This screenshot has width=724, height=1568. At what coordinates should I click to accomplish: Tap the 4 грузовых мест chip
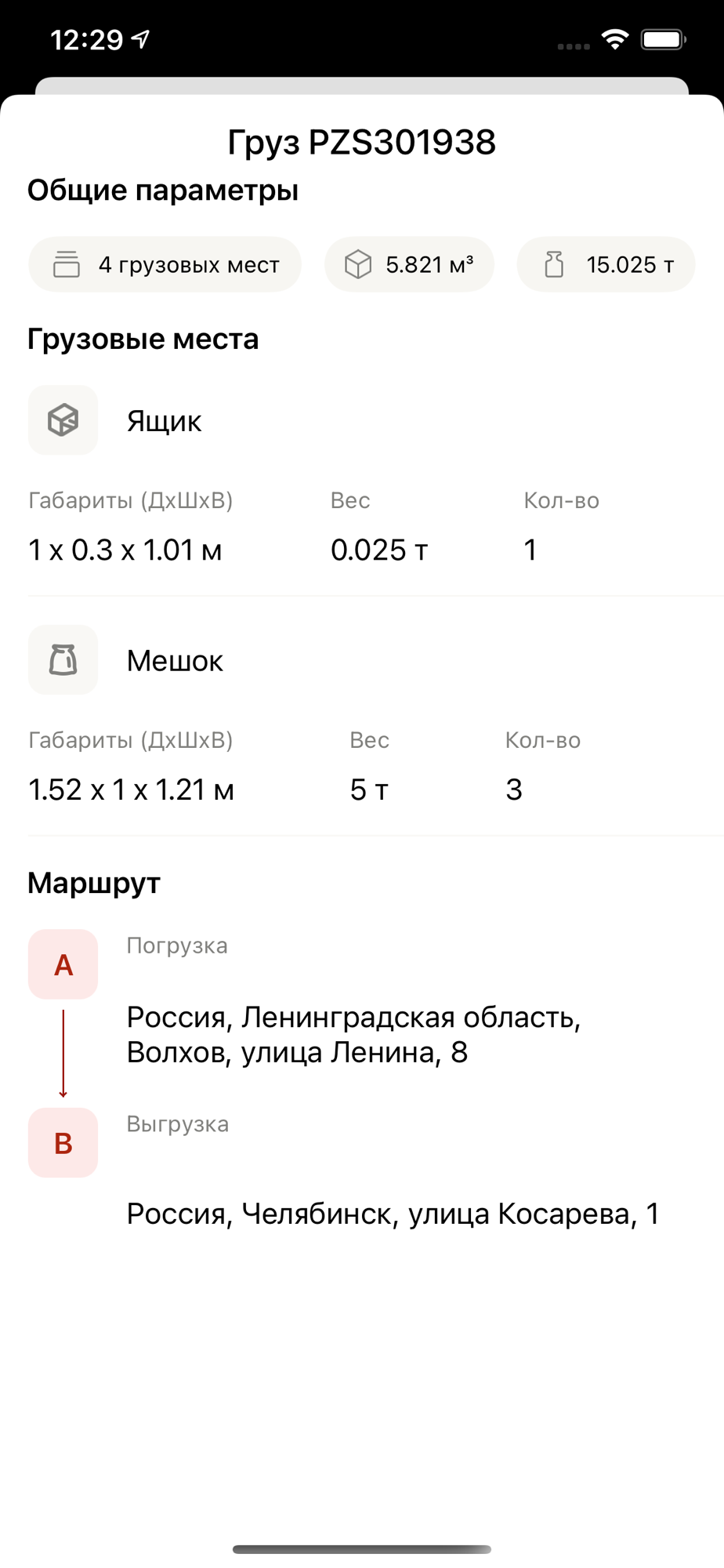click(165, 264)
